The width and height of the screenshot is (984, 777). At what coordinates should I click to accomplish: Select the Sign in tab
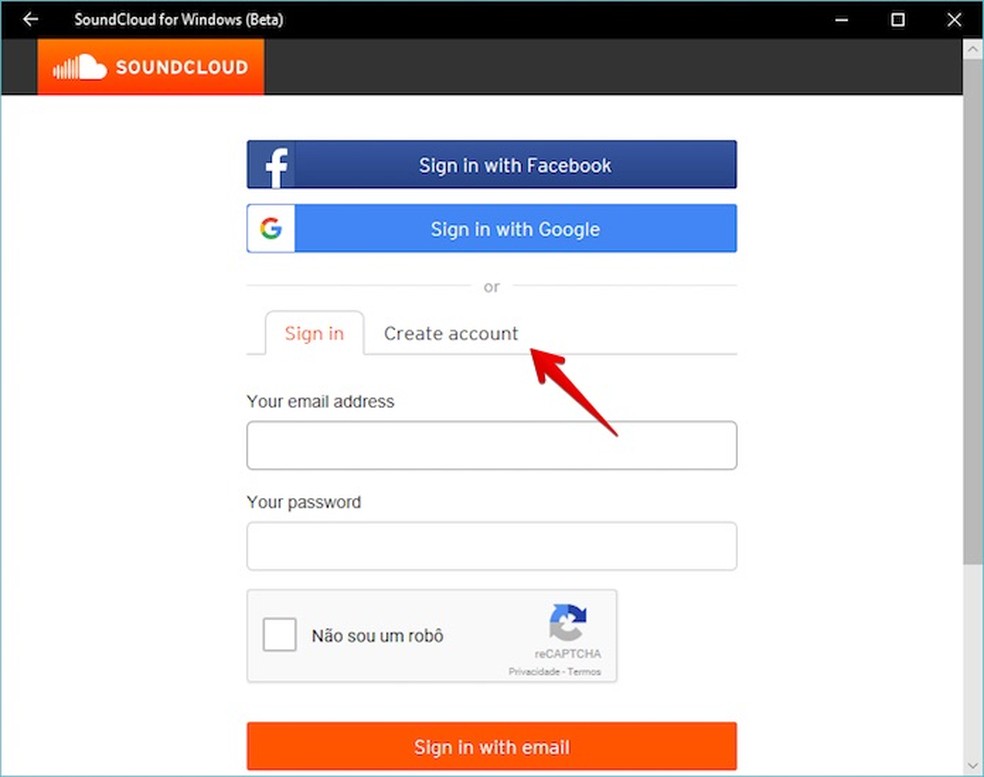[314, 333]
